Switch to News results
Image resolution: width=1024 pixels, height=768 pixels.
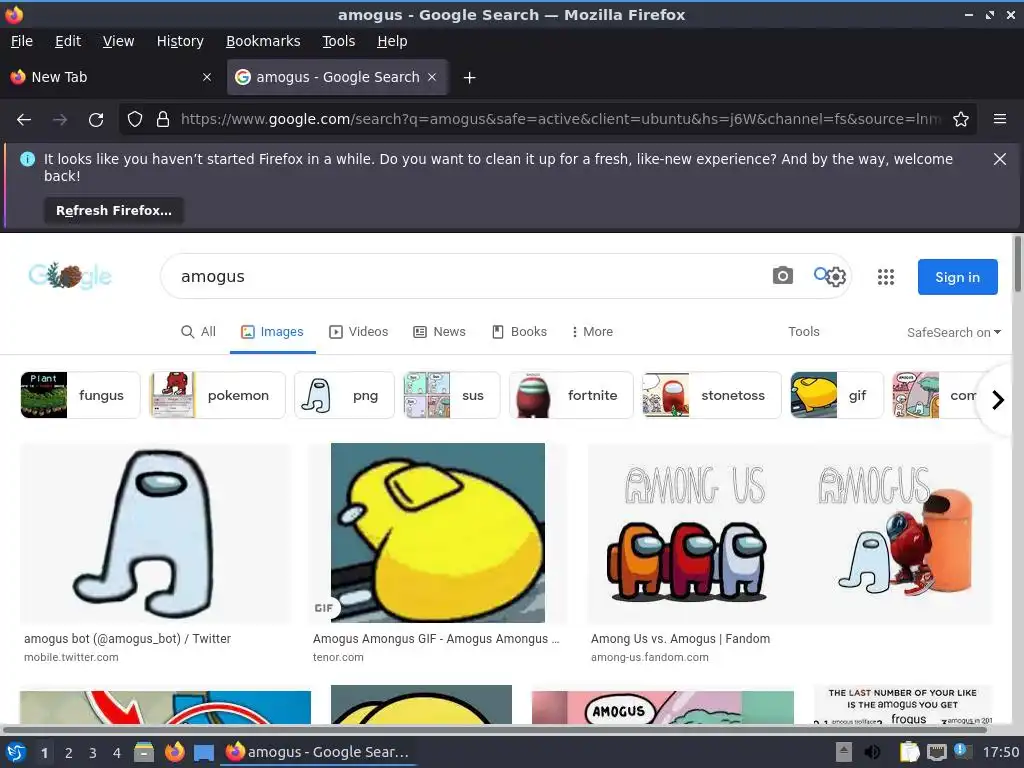click(440, 332)
